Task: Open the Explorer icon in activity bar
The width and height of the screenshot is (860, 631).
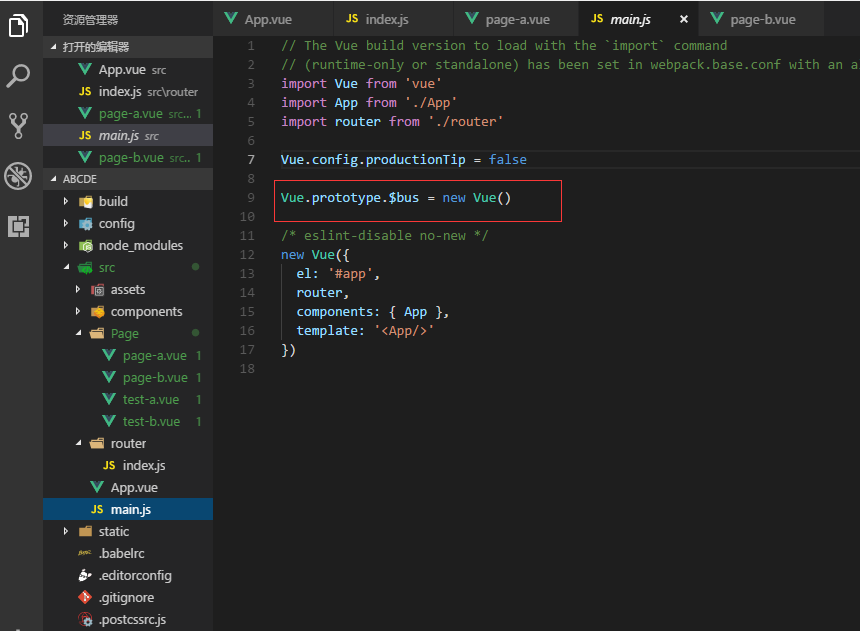Action: point(19,26)
